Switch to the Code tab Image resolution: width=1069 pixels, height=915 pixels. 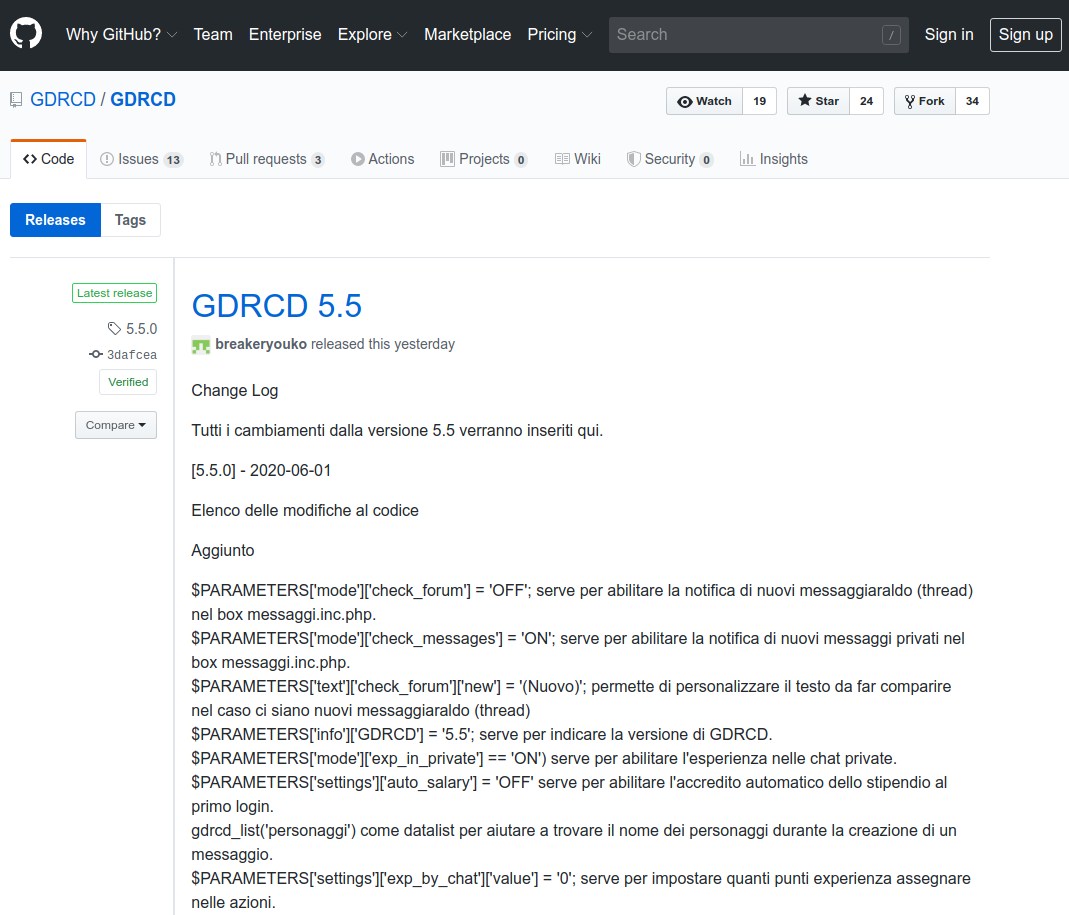(48, 159)
